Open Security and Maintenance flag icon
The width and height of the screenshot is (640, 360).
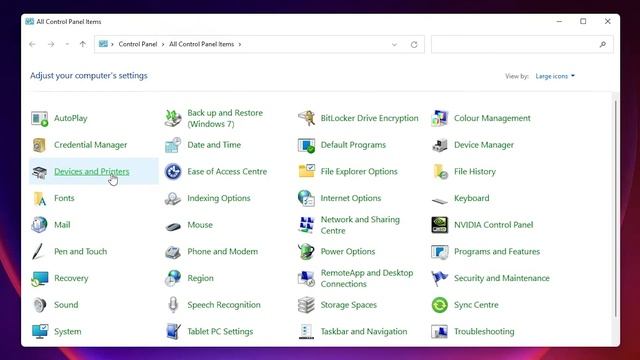[440, 278]
